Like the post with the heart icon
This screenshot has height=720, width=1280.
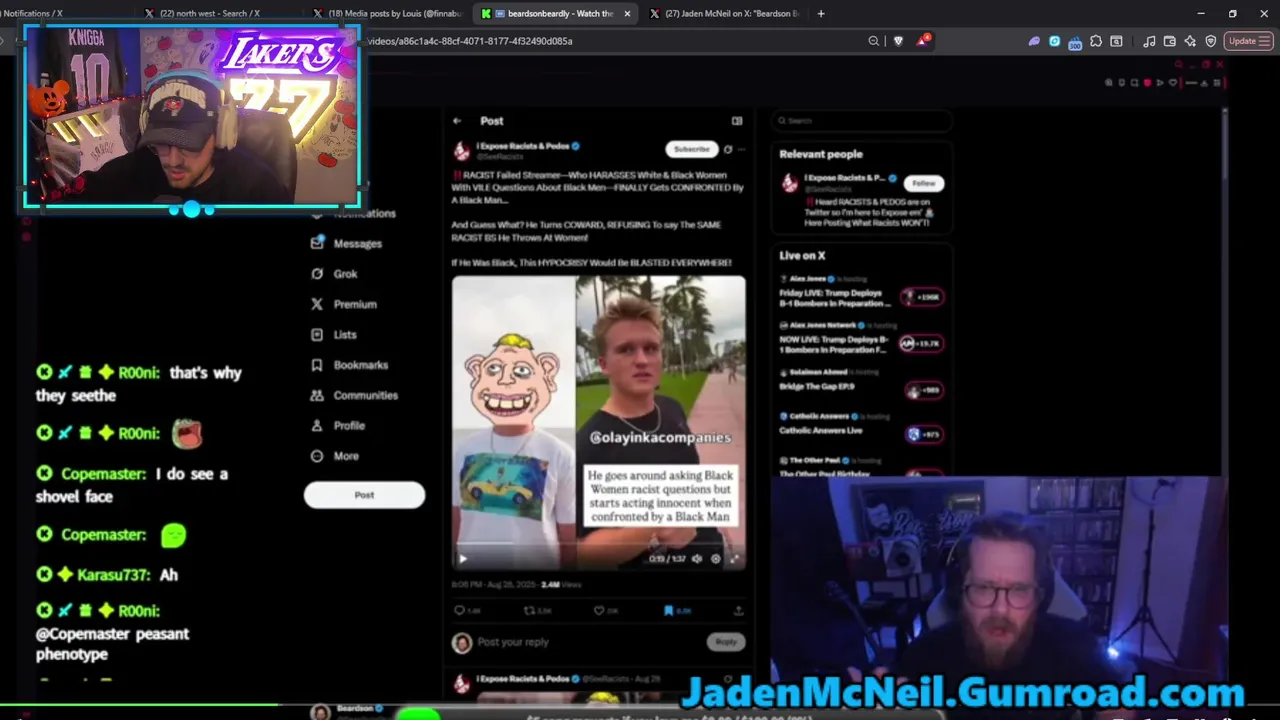(599, 610)
